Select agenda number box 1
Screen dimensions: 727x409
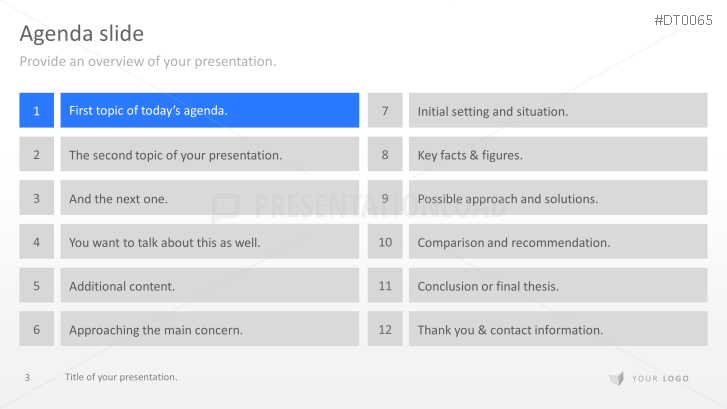pos(36,110)
